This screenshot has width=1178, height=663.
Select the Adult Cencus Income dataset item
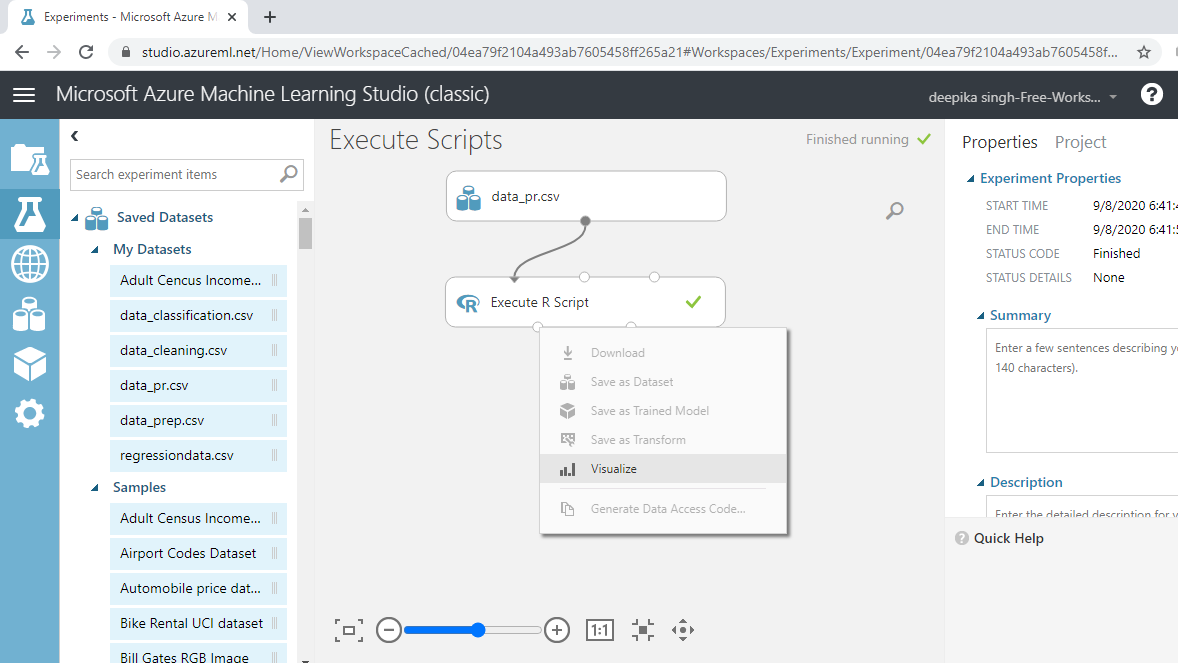[198, 280]
